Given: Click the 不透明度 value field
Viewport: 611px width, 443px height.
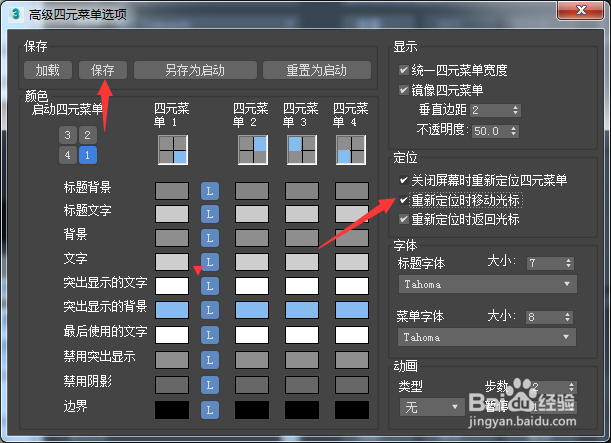Looking at the screenshot, I should (490, 131).
